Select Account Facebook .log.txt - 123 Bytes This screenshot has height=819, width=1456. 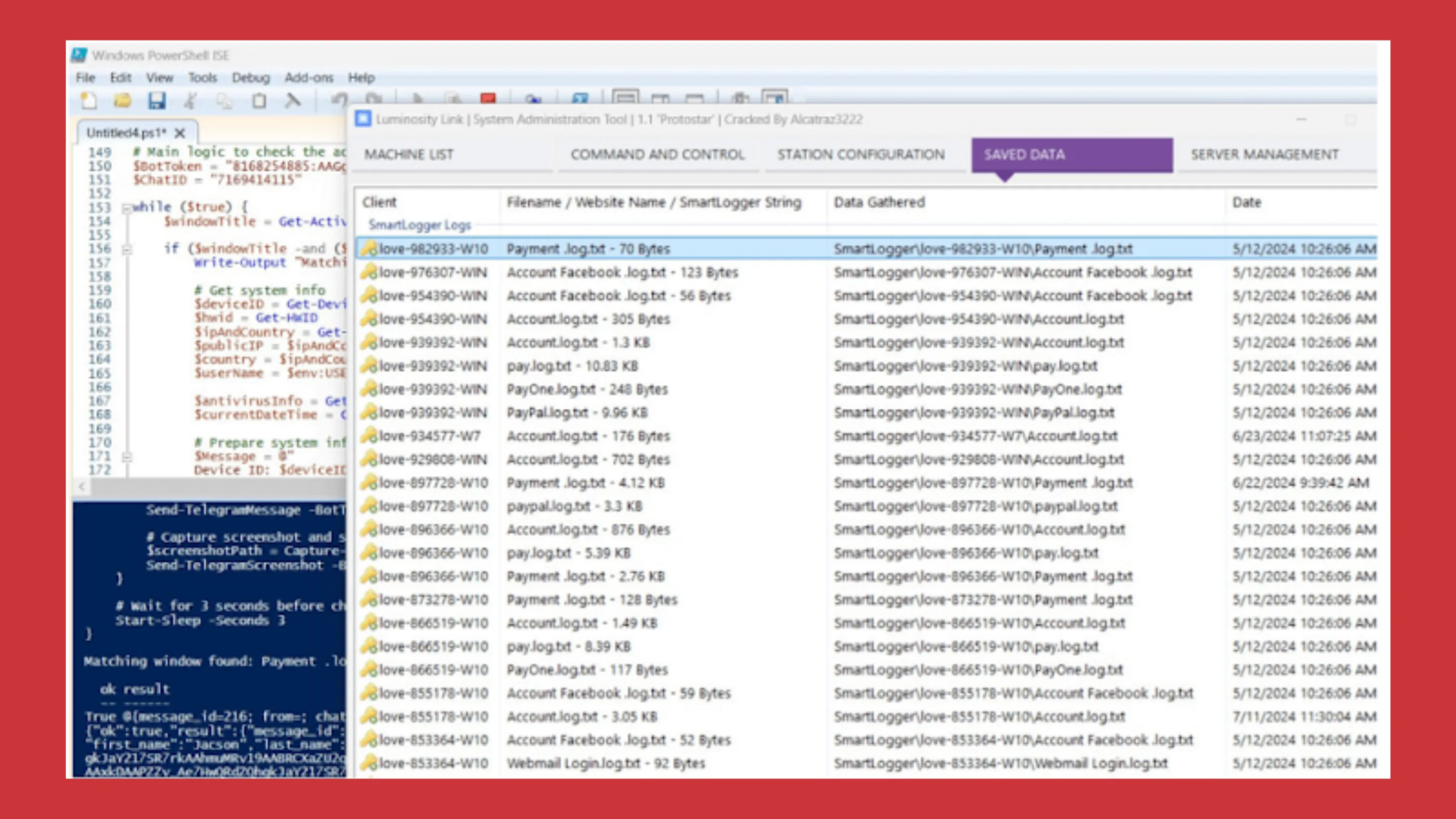pyautogui.click(x=622, y=272)
